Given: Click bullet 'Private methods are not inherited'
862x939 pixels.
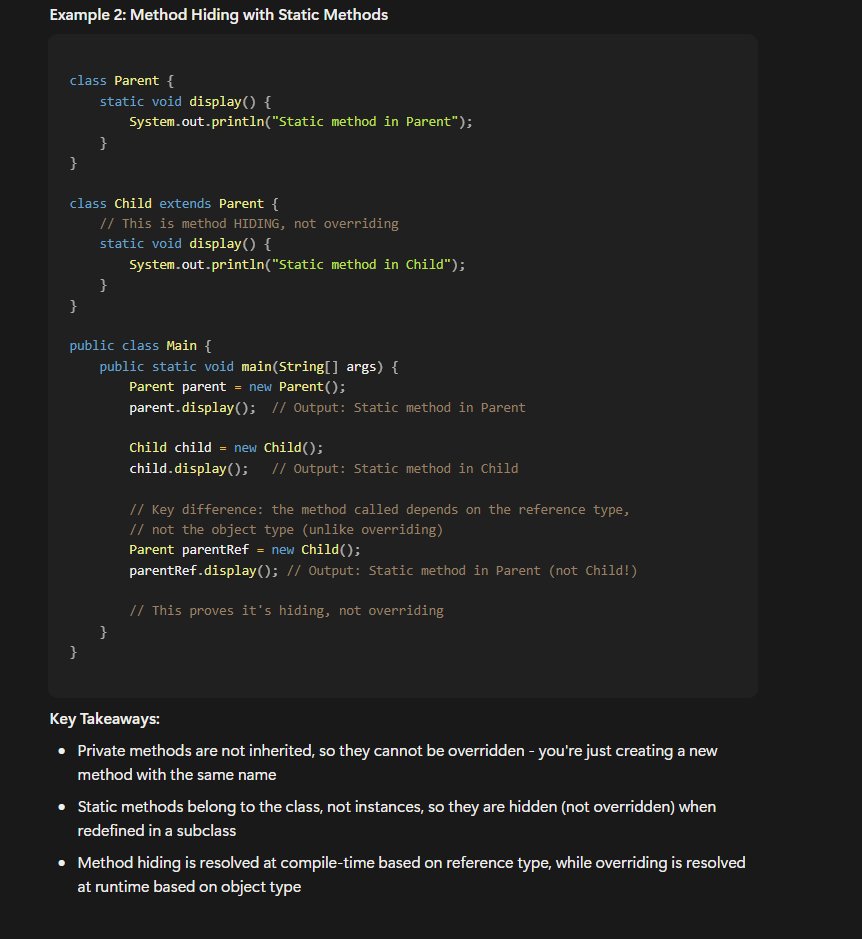Looking at the screenshot, I should coord(397,763).
